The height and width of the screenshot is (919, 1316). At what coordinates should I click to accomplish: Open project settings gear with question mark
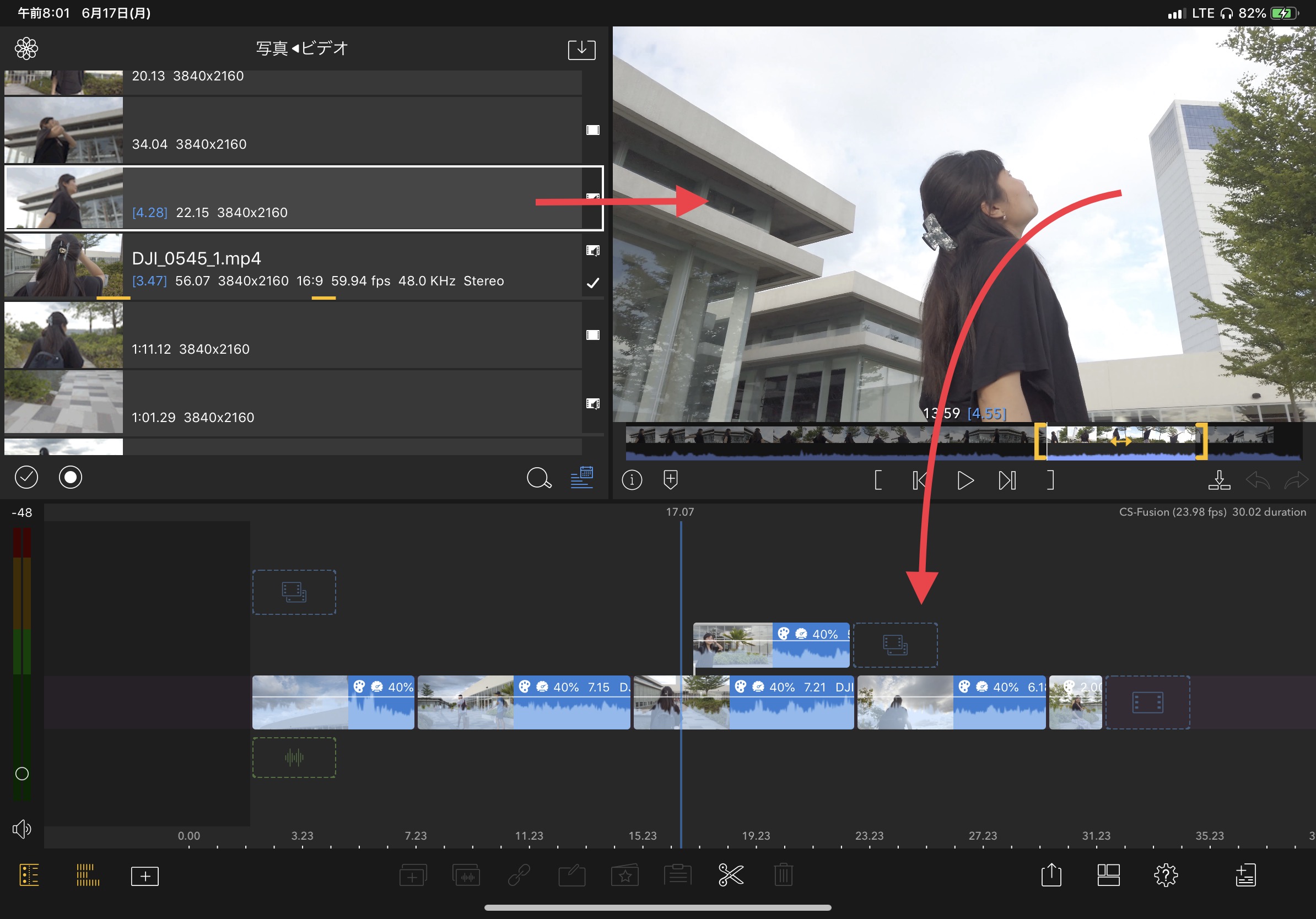(x=1165, y=875)
